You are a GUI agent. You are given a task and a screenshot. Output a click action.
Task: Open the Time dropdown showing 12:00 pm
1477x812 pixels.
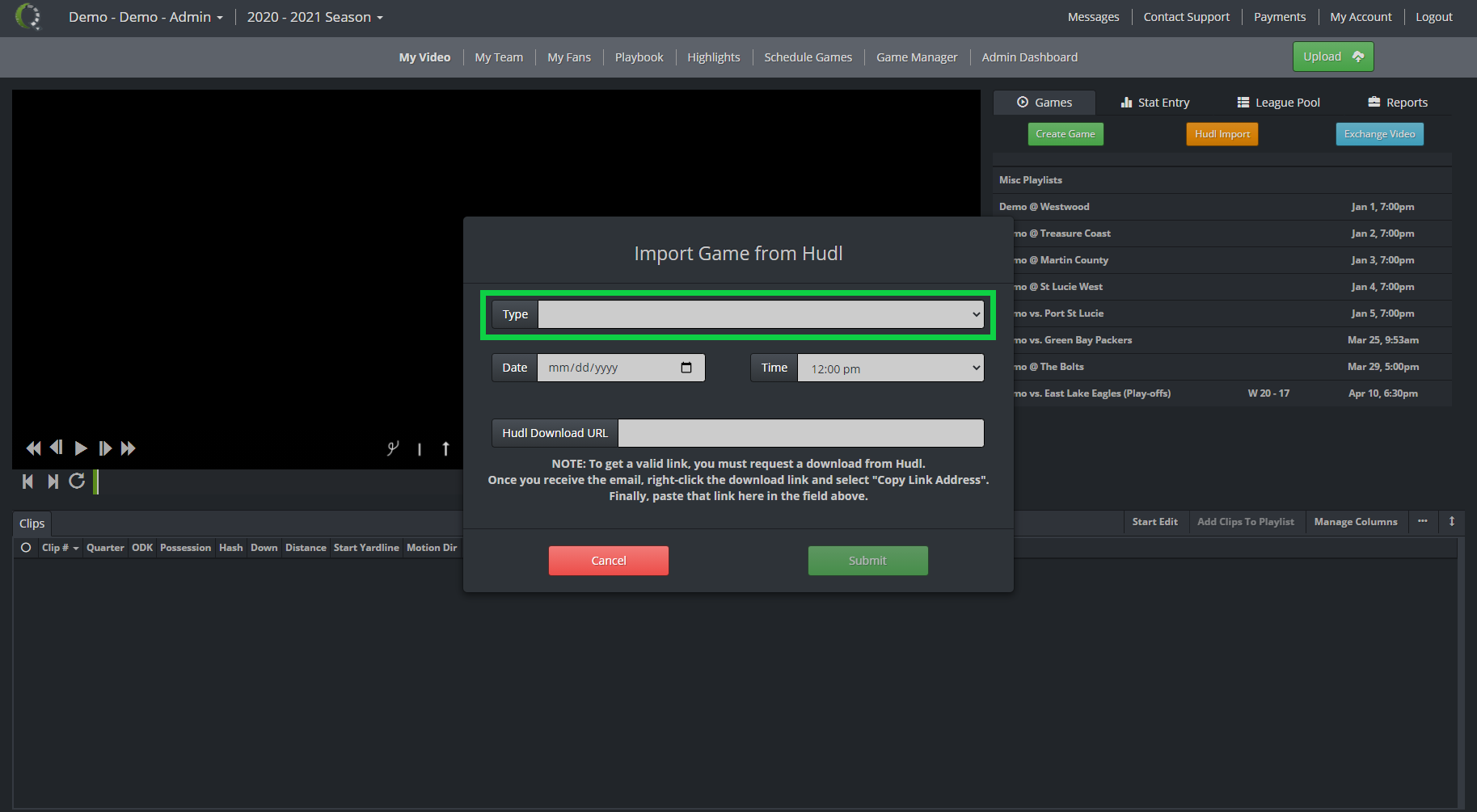click(891, 368)
